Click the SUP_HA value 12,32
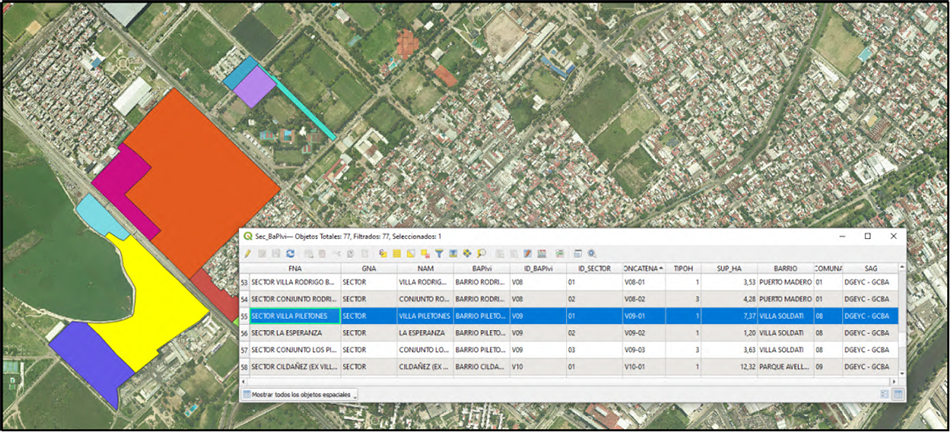The height and width of the screenshot is (432, 950). coord(729,367)
